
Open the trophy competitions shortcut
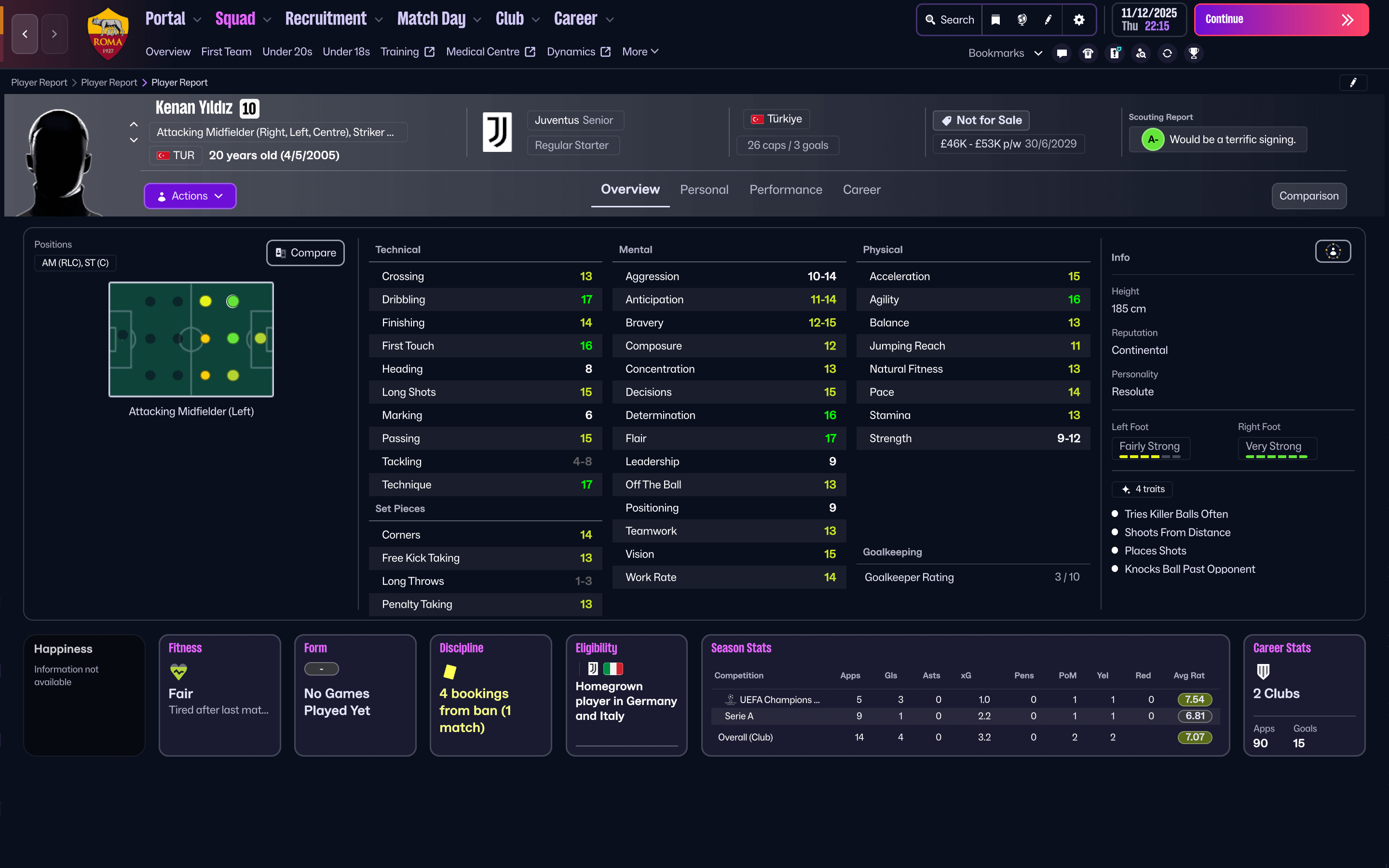coord(1194,53)
